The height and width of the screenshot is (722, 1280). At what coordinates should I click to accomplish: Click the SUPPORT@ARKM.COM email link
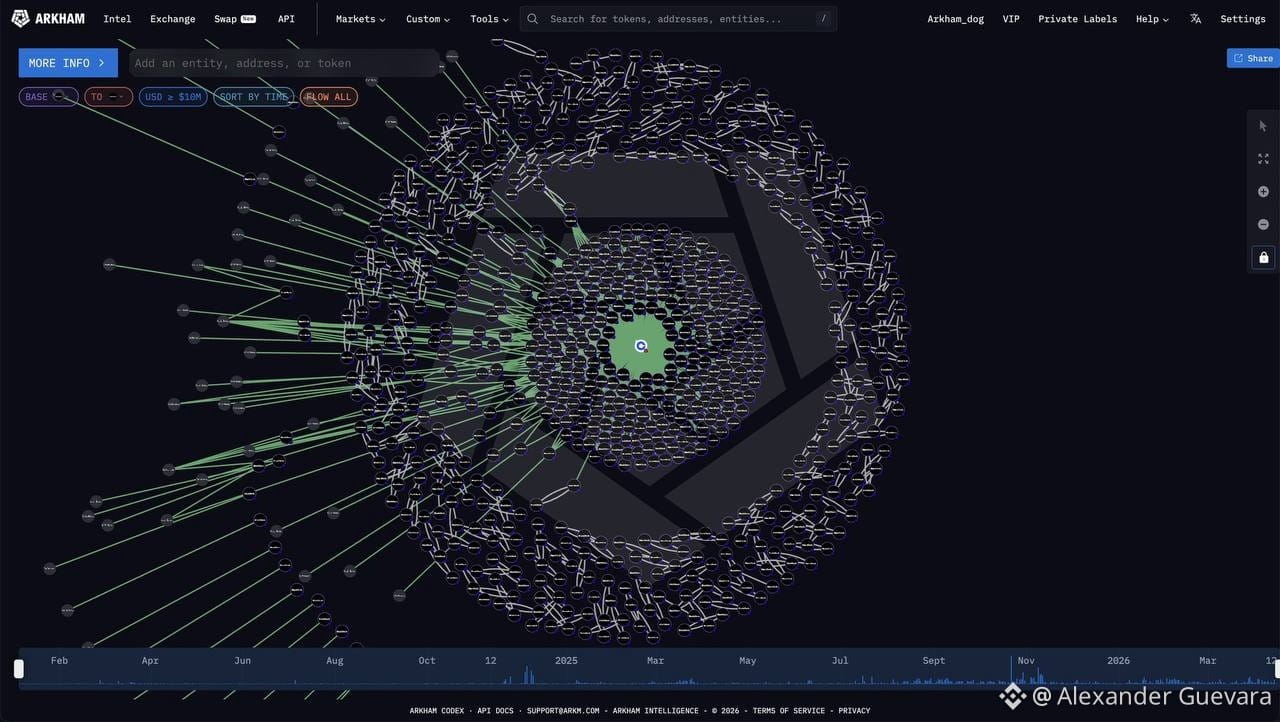point(563,711)
